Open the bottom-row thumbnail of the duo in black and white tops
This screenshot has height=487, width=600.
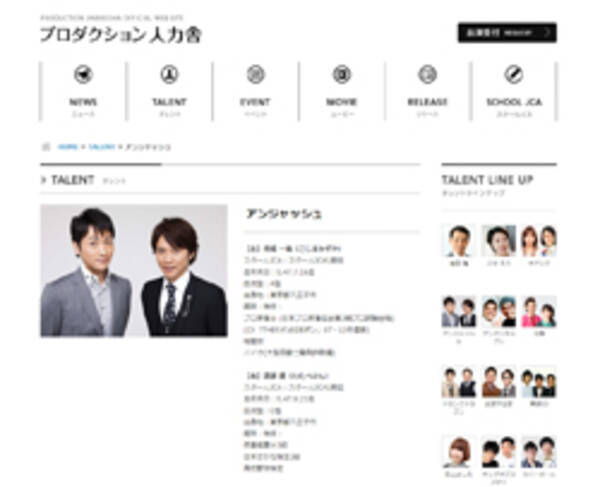coord(499,452)
